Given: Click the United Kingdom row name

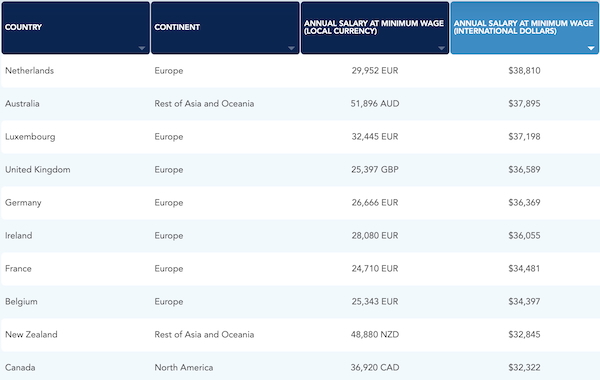Looking at the screenshot, I should [38, 170].
